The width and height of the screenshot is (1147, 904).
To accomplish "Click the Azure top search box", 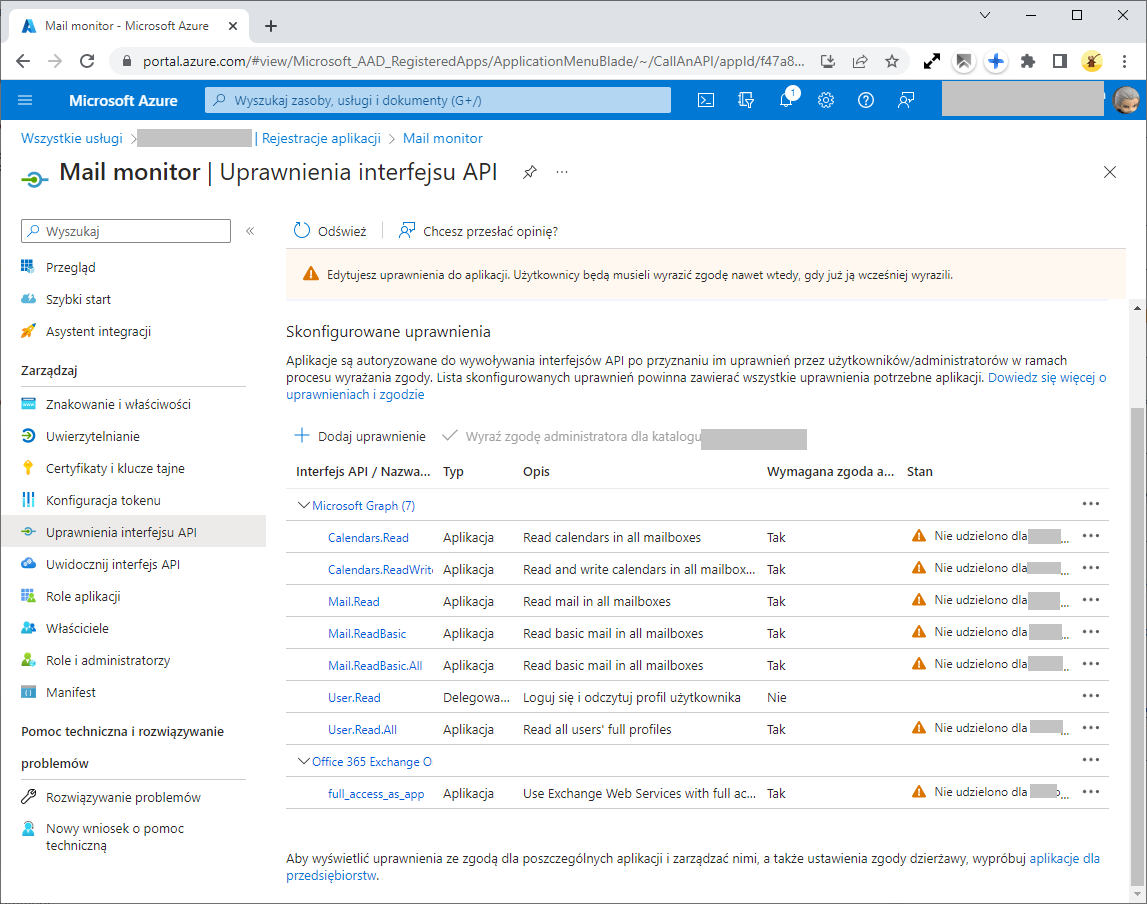I will click(x=438, y=100).
